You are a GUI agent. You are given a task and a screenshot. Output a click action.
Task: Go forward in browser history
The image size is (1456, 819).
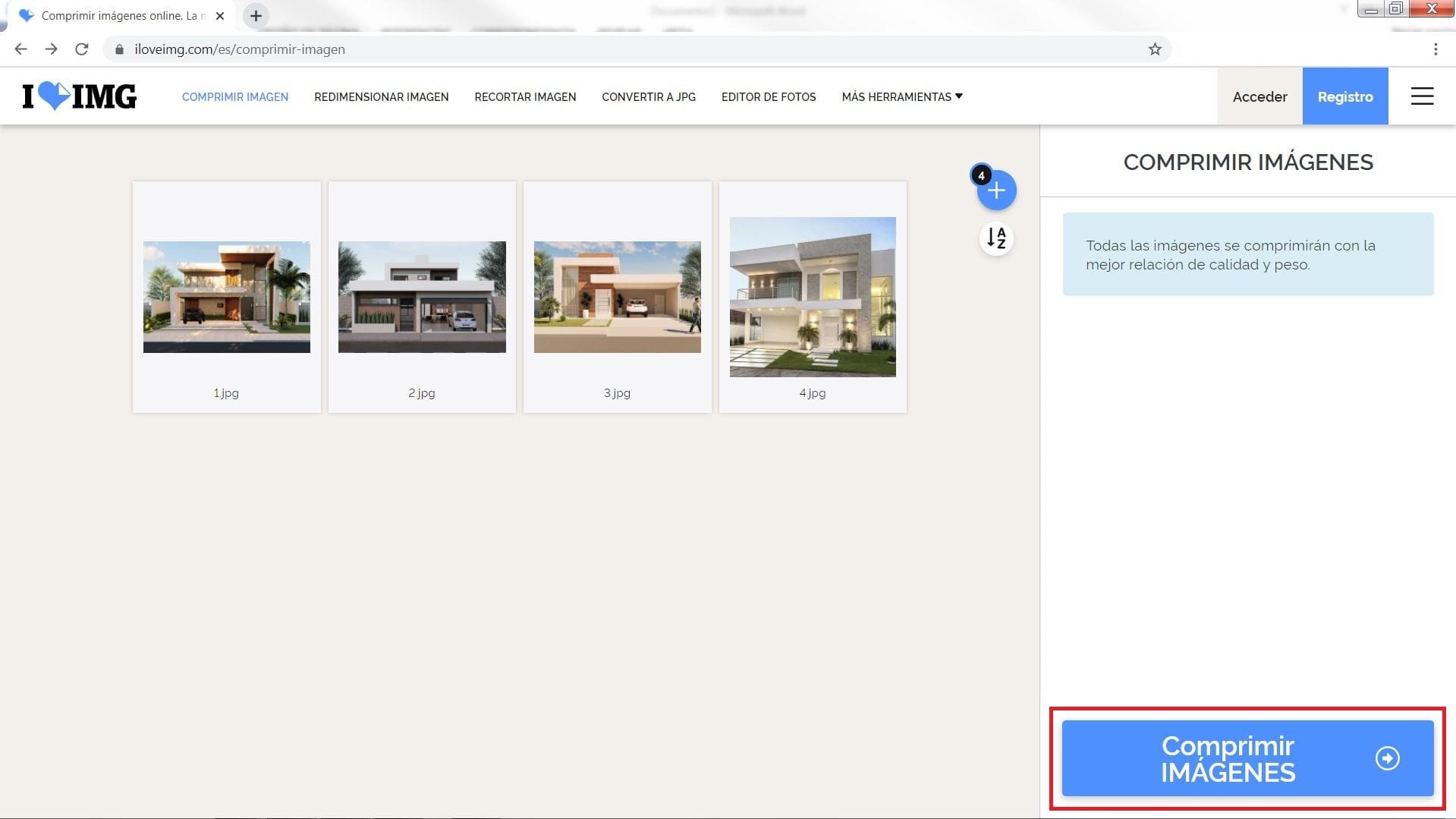(x=51, y=49)
